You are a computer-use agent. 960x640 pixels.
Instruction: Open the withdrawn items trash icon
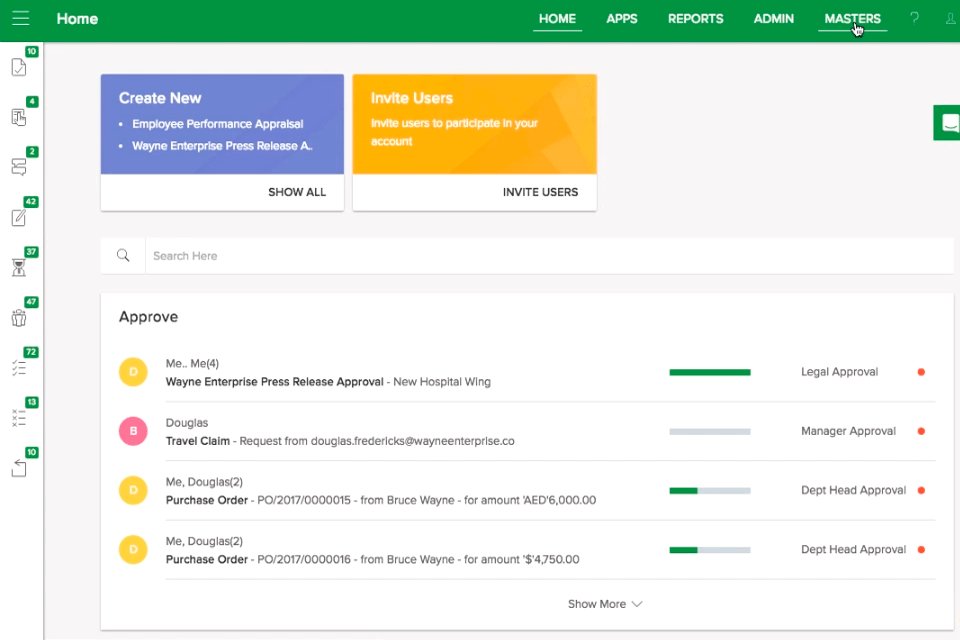click(18, 317)
